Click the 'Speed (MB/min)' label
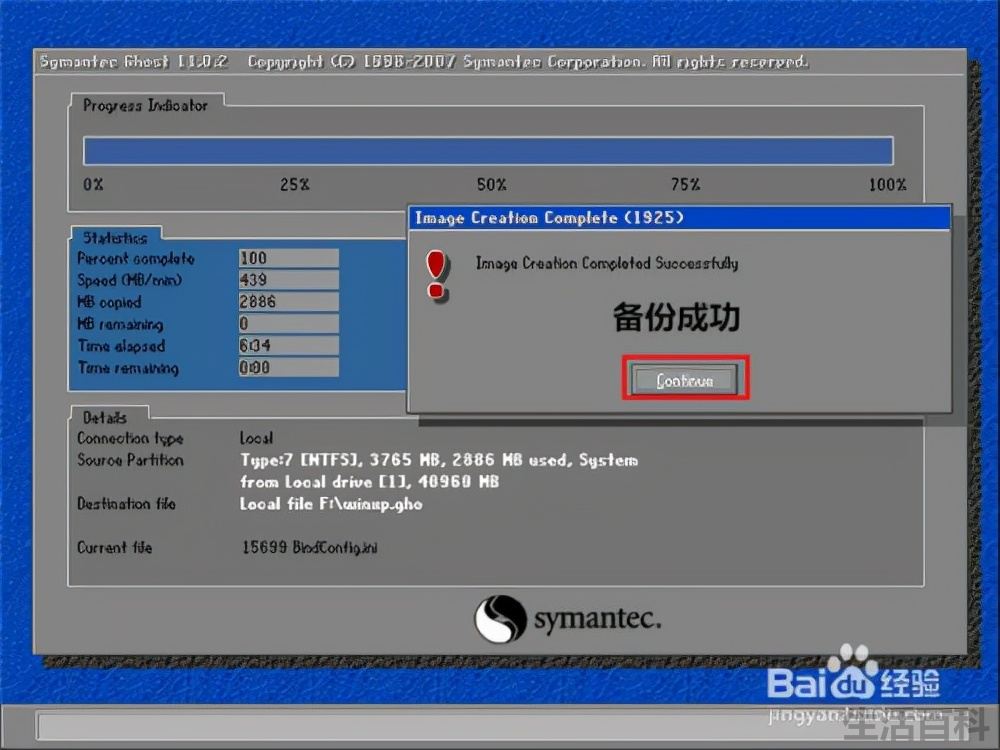The image size is (1000, 750). coord(129,280)
